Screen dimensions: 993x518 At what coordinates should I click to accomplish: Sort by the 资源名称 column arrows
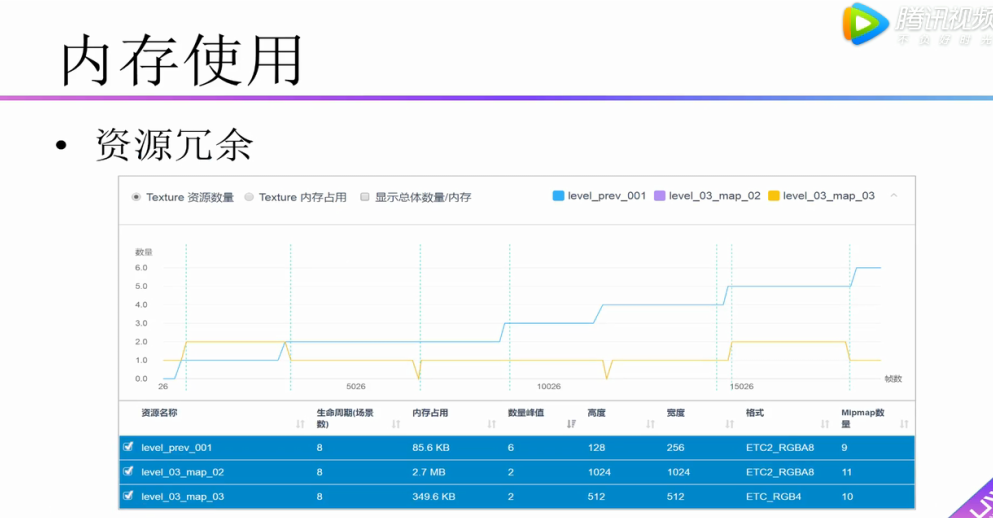[x=300, y=424]
